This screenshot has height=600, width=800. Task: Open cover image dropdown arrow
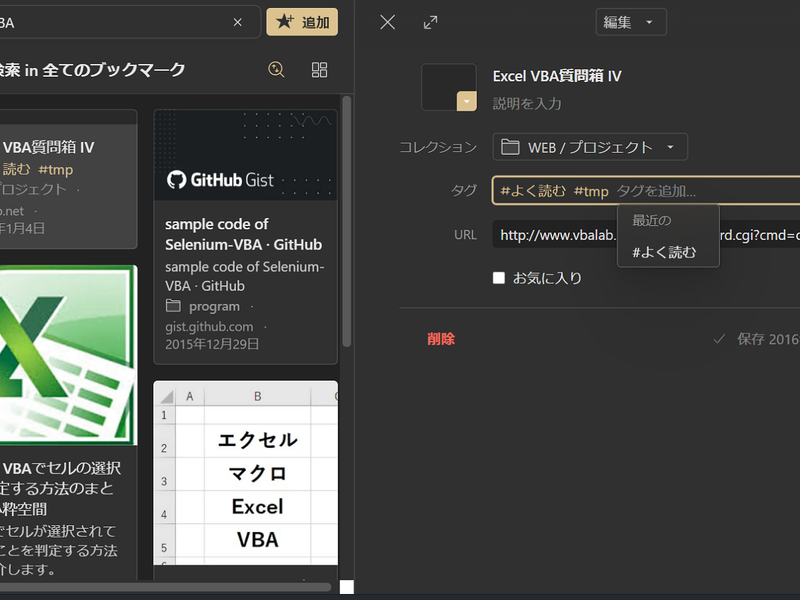[x=466, y=101]
